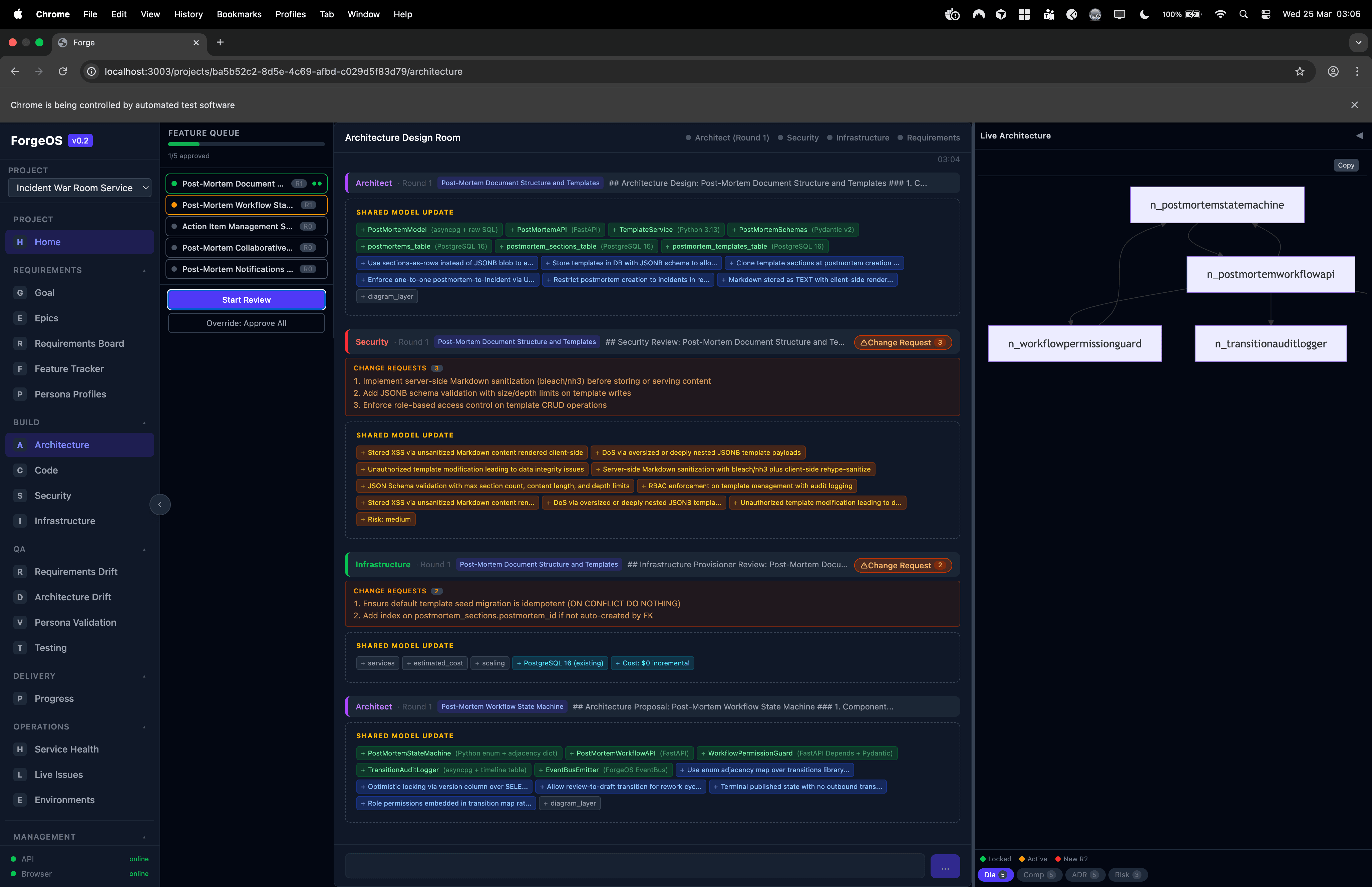The image size is (1372, 887).
Task: Open the Architecture panel in BUILD section
Action: tap(61, 445)
